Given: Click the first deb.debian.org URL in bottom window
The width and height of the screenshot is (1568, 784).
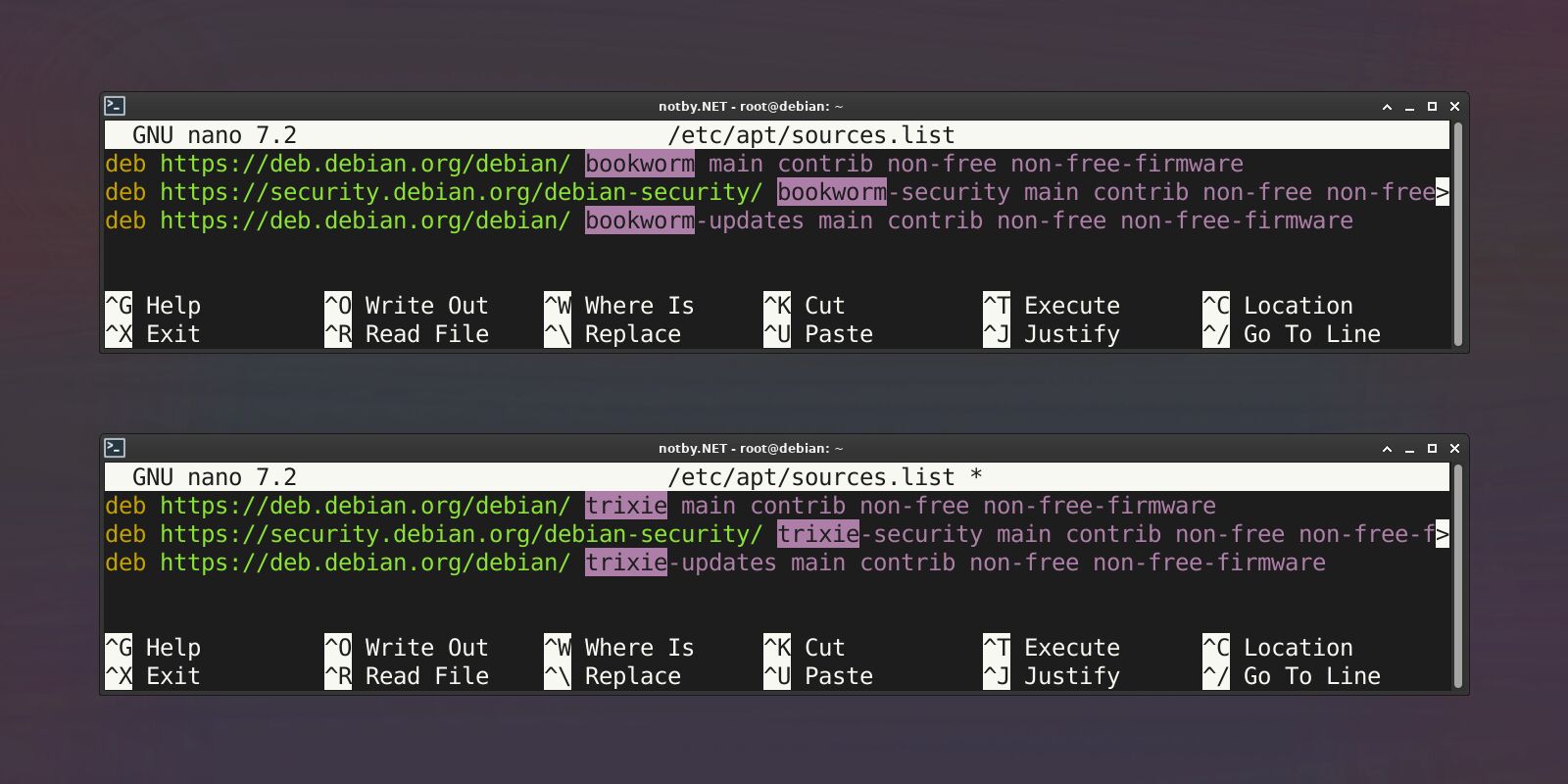Looking at the screenshot, I should [366, 506].
